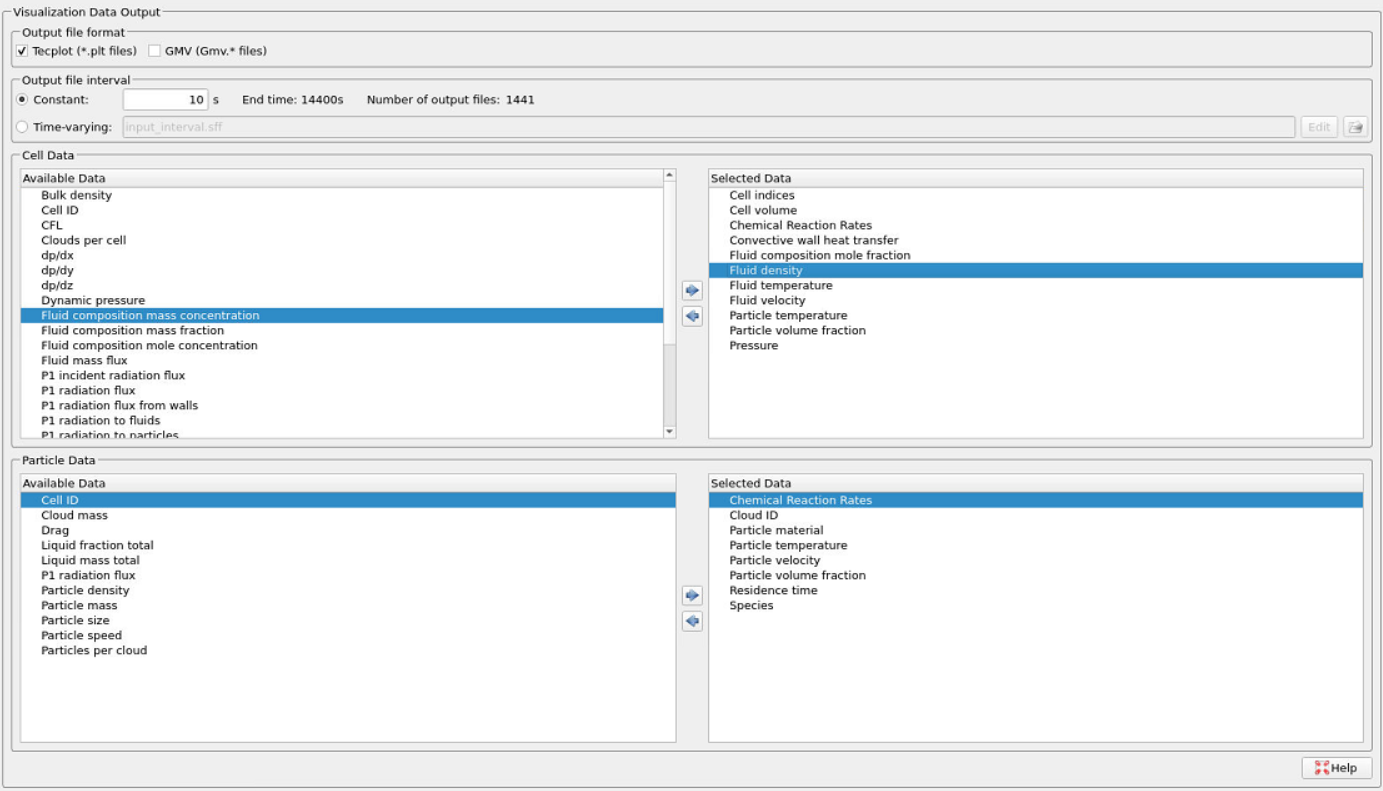This screenshot has height=791, width=1383.
Task: Select the Constant interval radio button
Action: click(22, 100)
